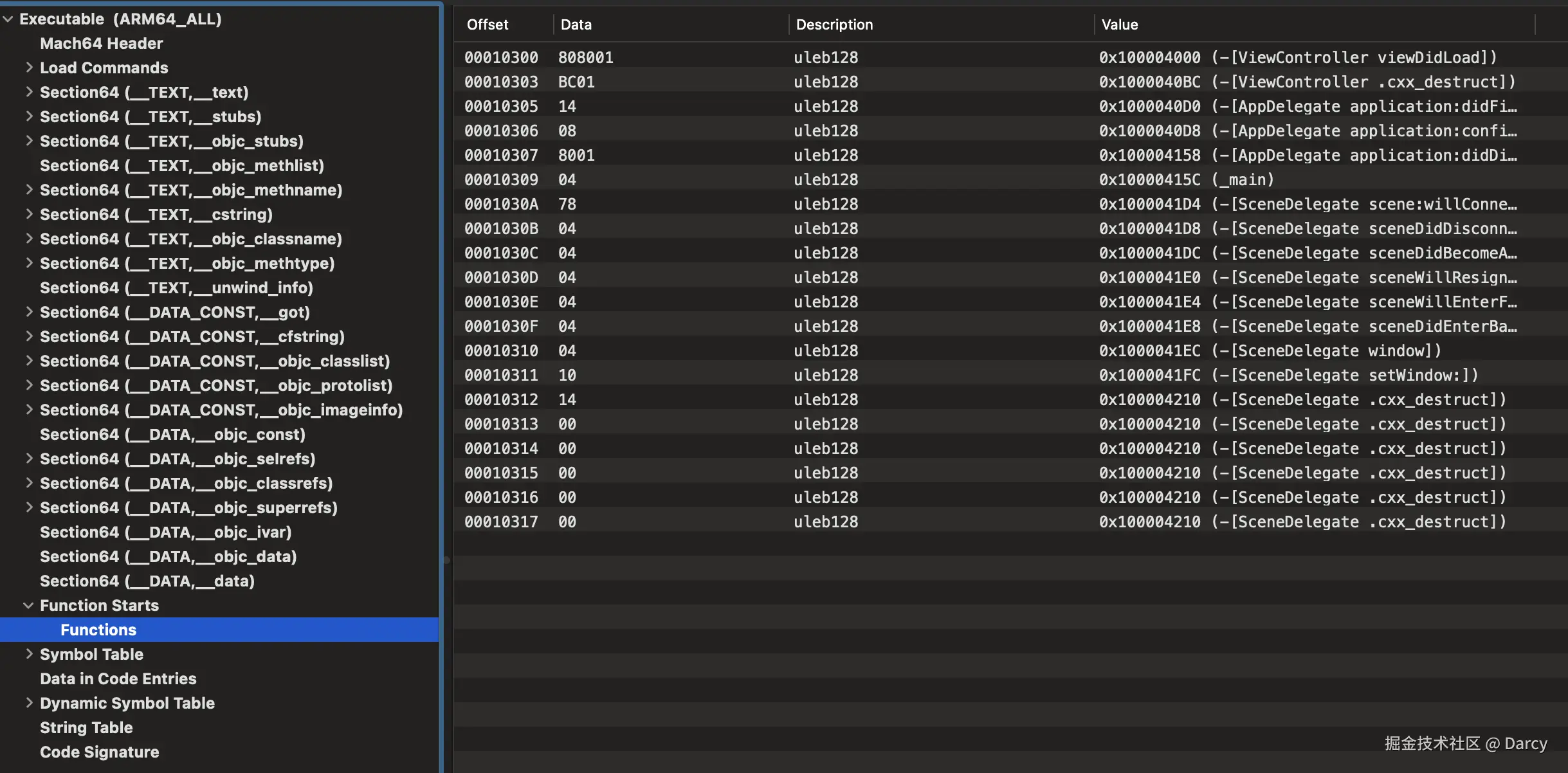Expand Section64 (__TEXT,__text) disclosure arrow
Image resolution: width=1568 pixels, height=773 pixels.
[x=29, y=91]
